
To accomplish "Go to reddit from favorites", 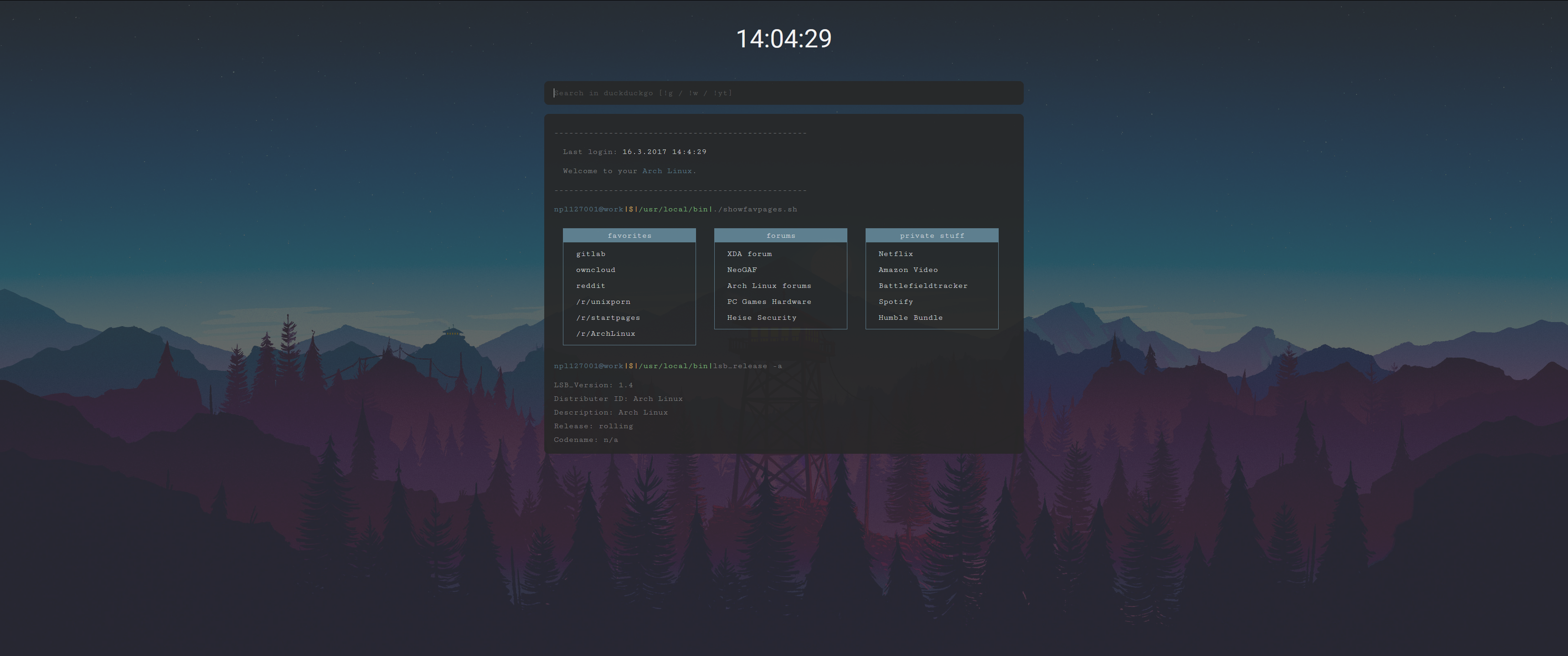I will point(590,285).
